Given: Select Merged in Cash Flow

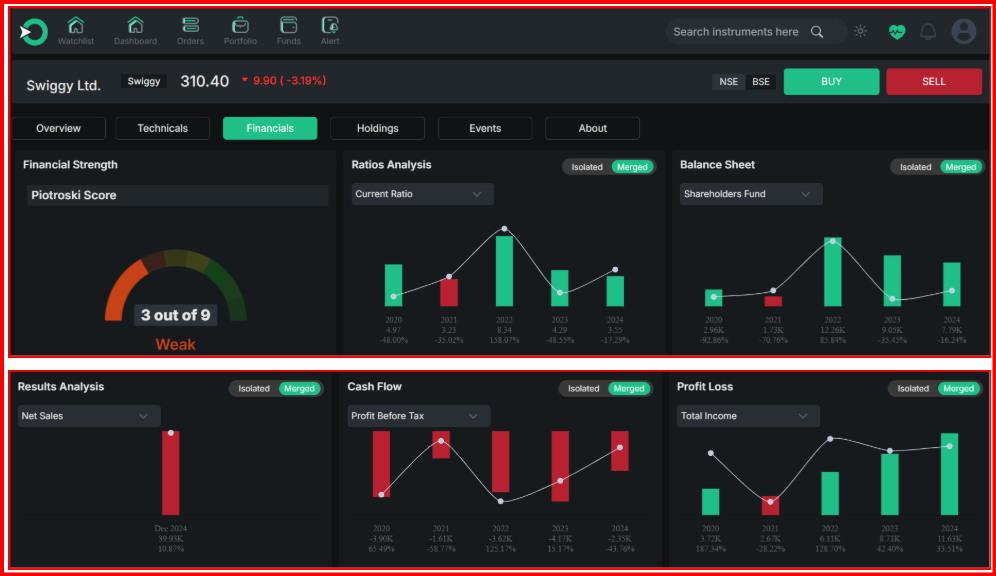Looking at the screenshot, I should 629,389.
